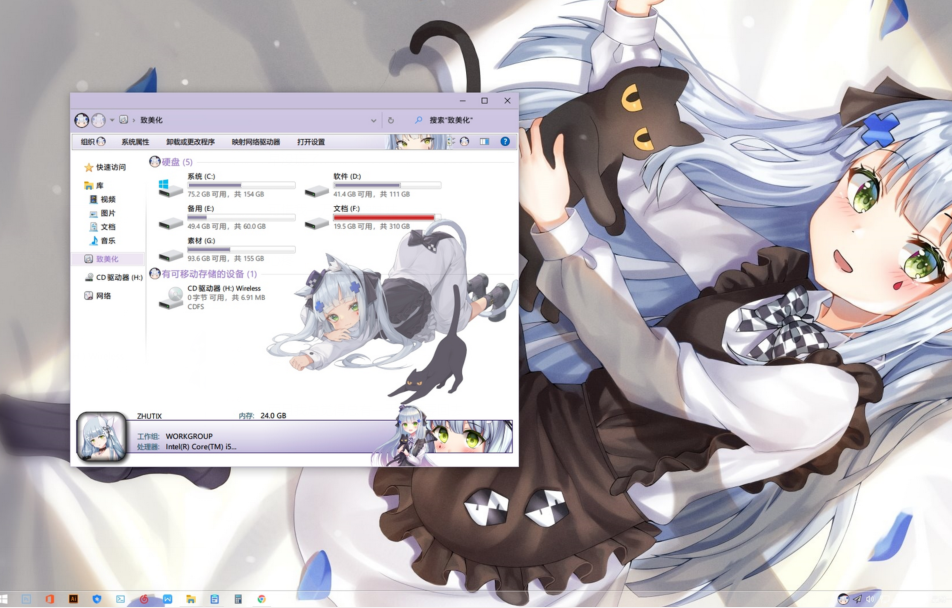
Task: Select 快速访问 in navigation pane
Action: coord(105,167)
